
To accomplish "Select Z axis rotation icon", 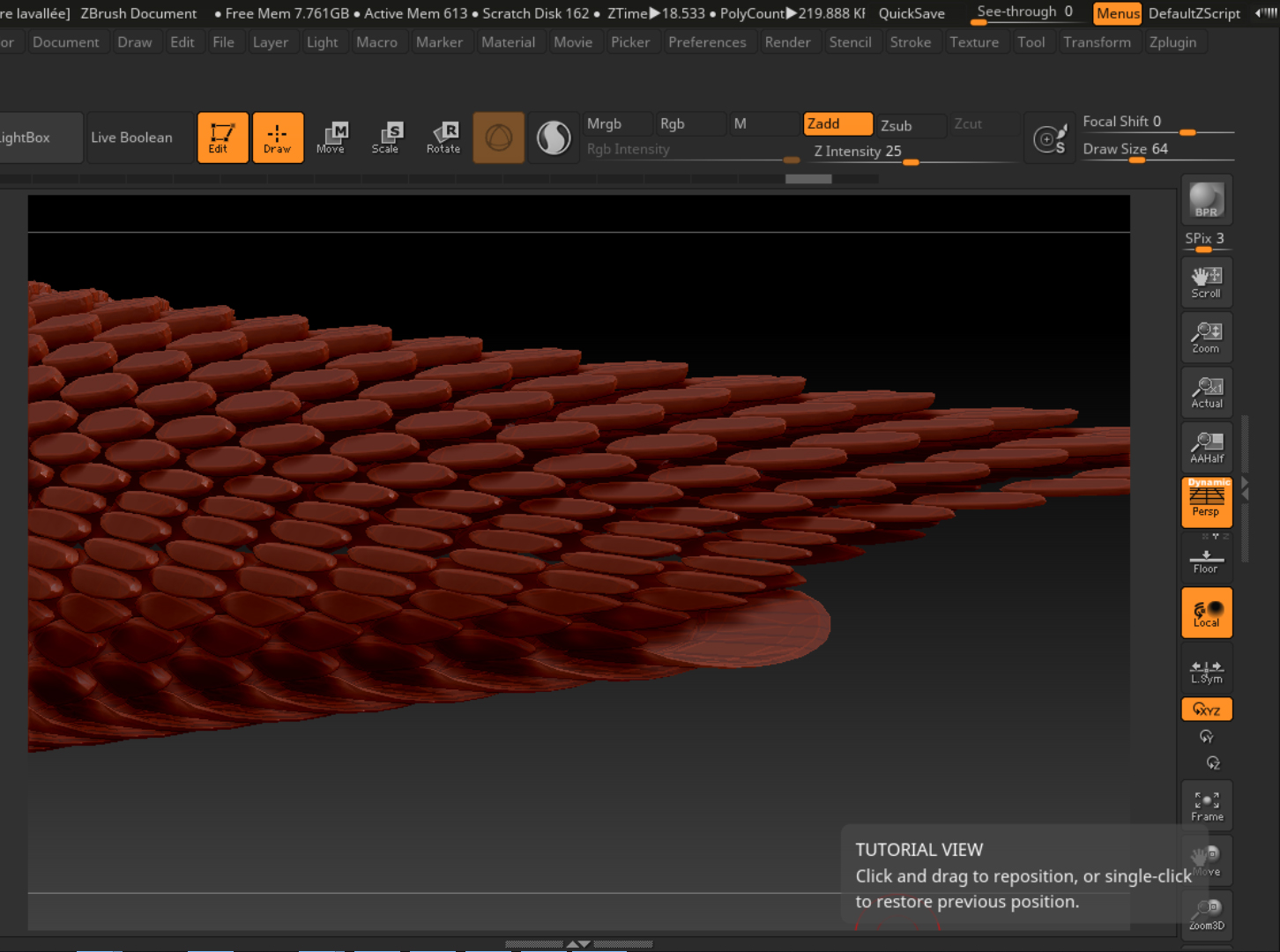I will pos(1213,763).
